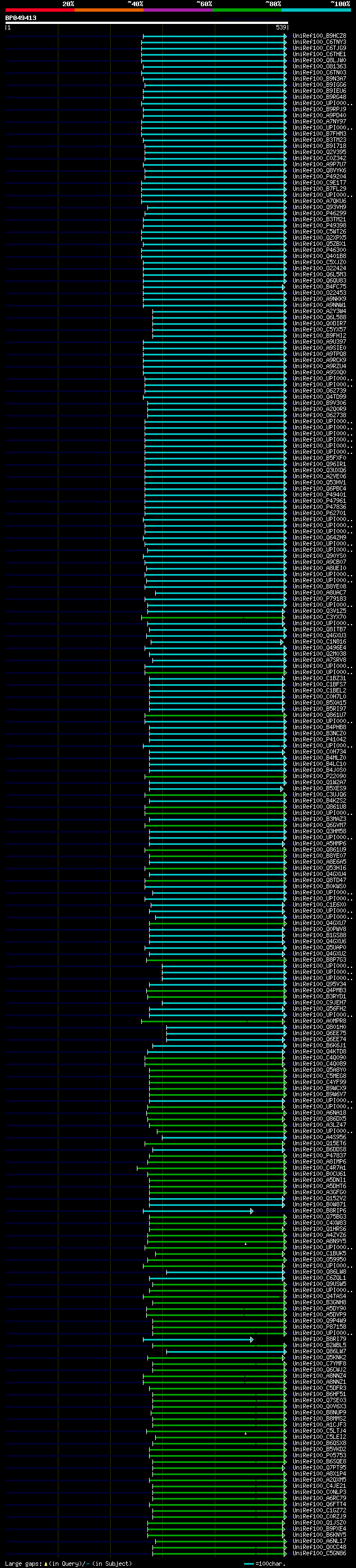This screenshot has height=1568, width=356.
Task: Click hit label UniRef100_P46299
Action: point(319,213)
